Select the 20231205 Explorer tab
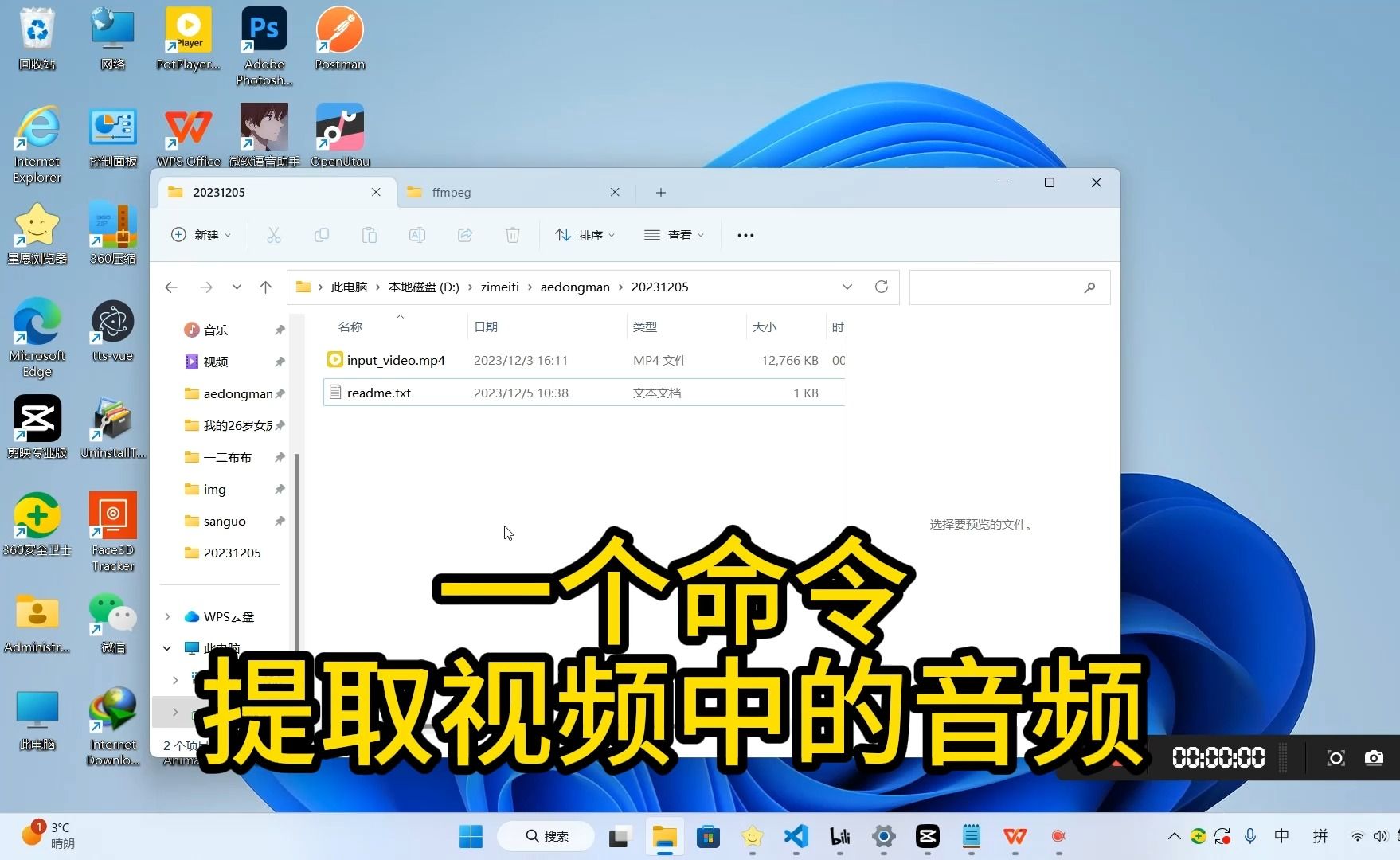Viewport: 1400px width, 860px height. tap(275, 193)
